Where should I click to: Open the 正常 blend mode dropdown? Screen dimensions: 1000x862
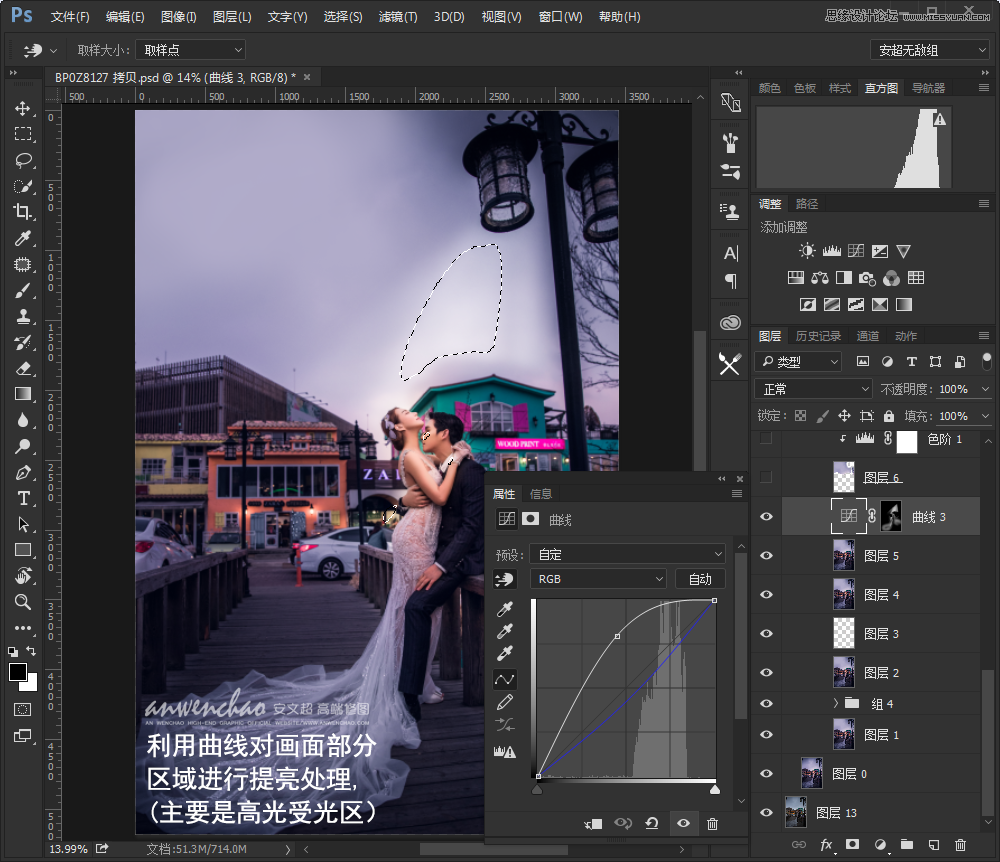pyautogui.click(x=813, y=389)
